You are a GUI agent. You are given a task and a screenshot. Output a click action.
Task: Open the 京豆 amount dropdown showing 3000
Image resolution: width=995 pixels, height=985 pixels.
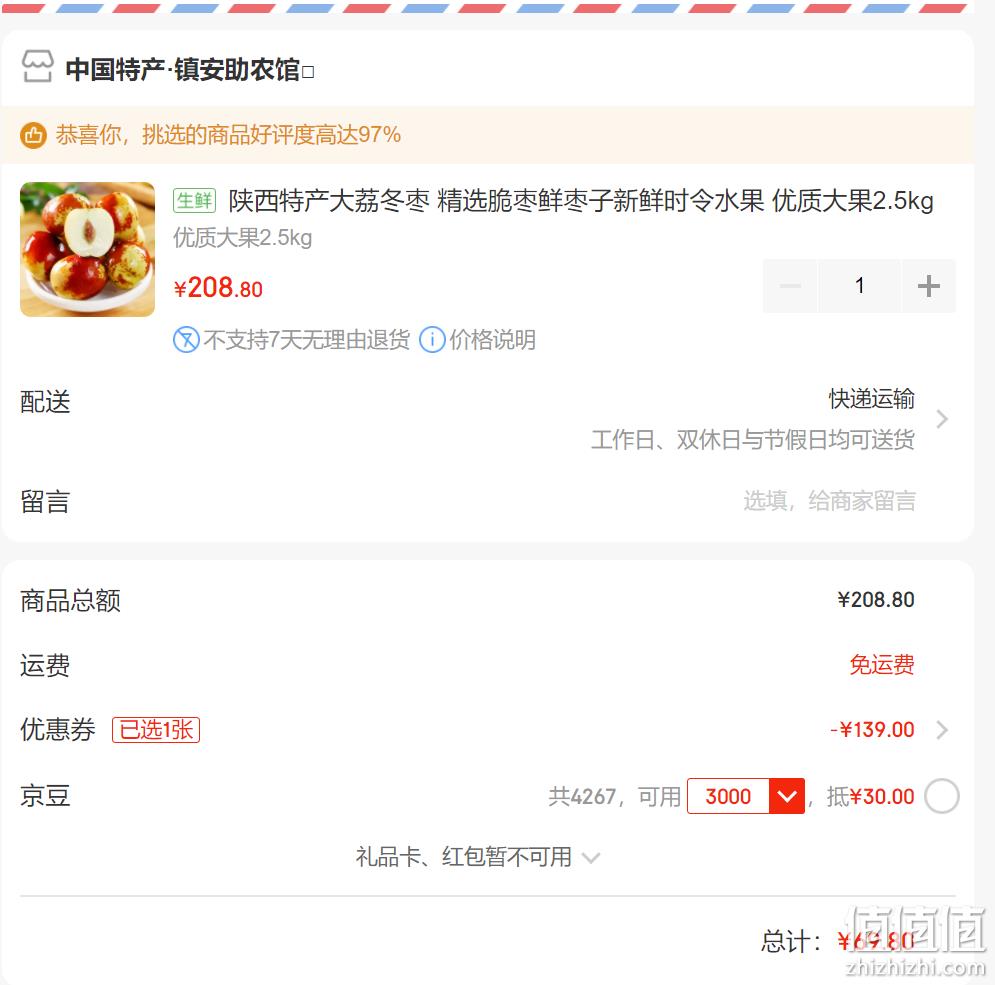(x=746, y=796)
